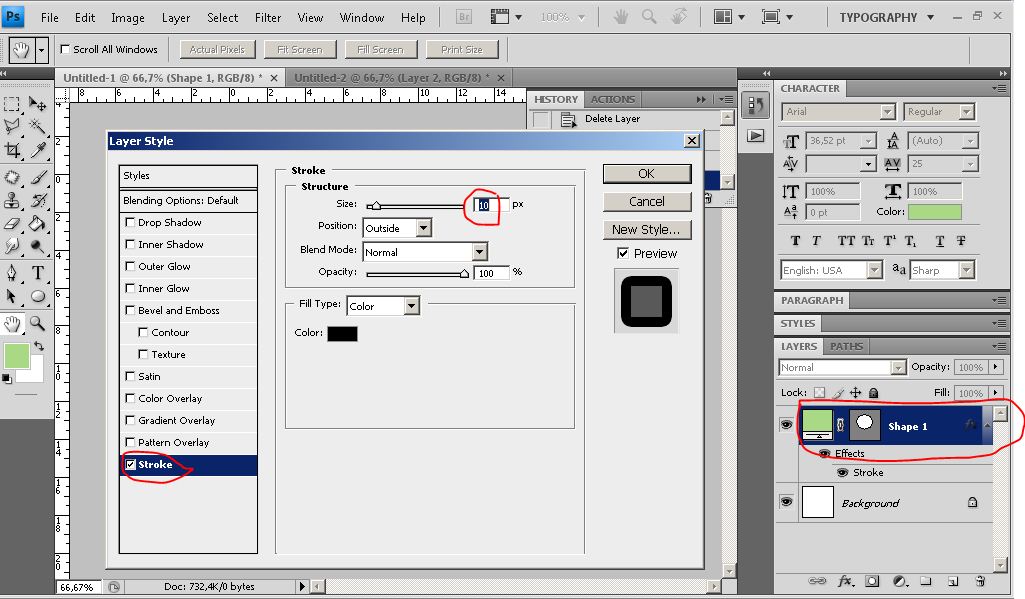Screen dimensions: 1025x599
Task: Enable Drop Shadow checkbox
Action: [x=130, y=222]
